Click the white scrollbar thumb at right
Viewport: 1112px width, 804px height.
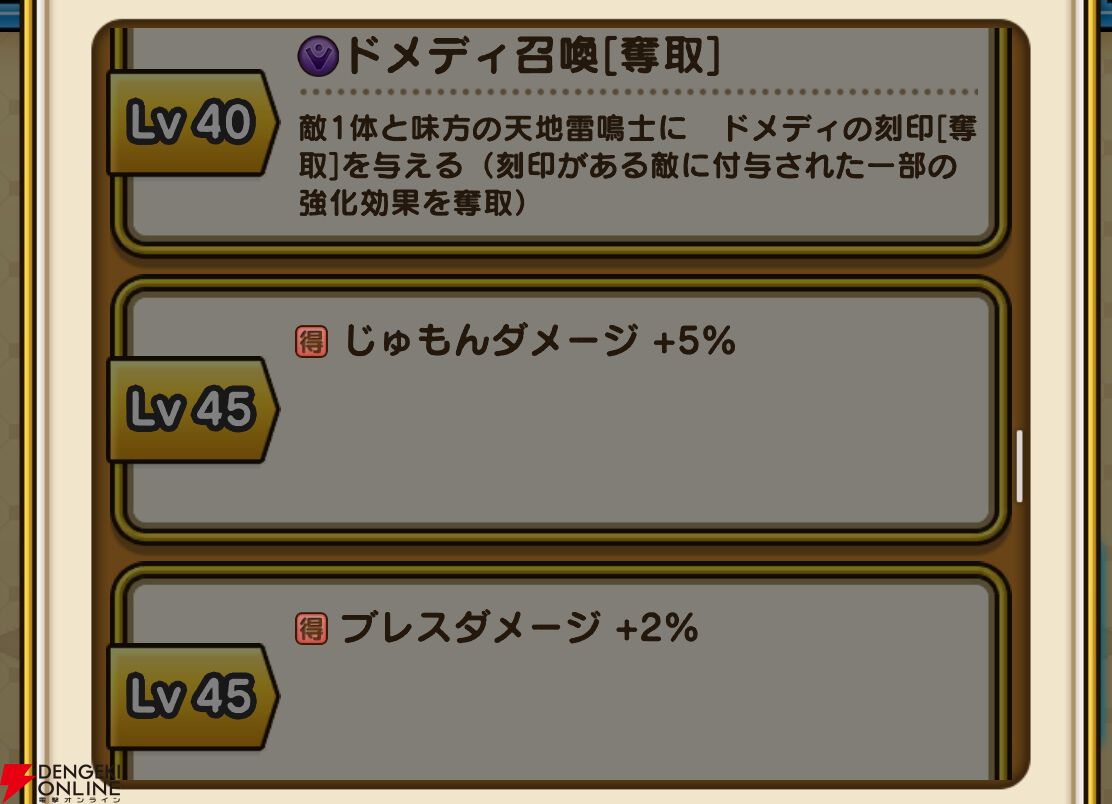(1019, 466)
